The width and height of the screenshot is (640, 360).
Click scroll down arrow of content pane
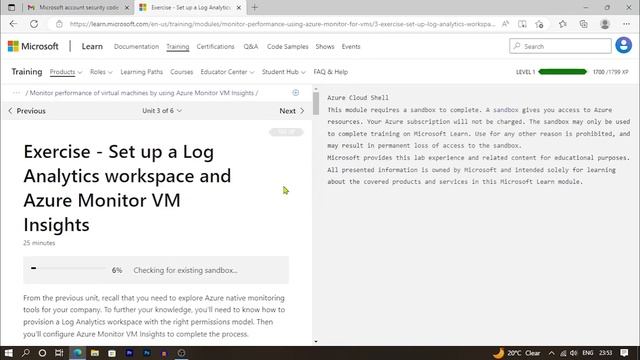(316, 342)
